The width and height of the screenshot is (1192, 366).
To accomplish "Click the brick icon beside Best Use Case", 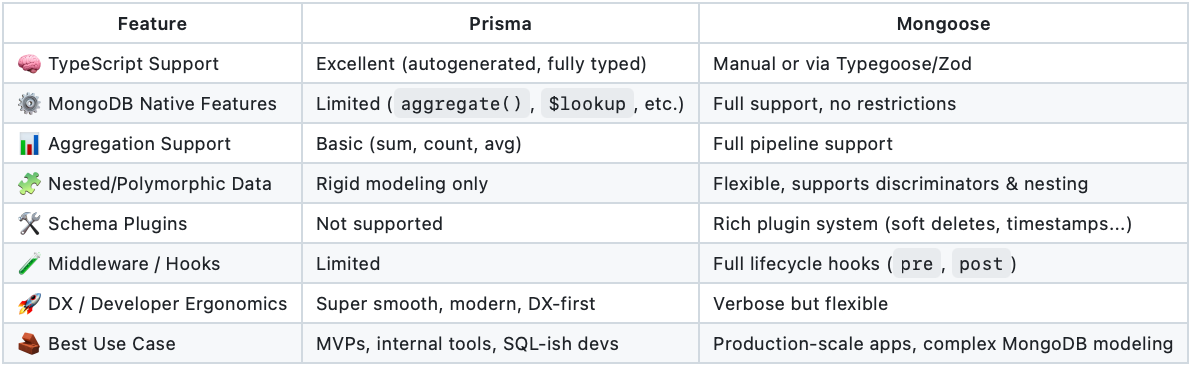I will [29, 344].
